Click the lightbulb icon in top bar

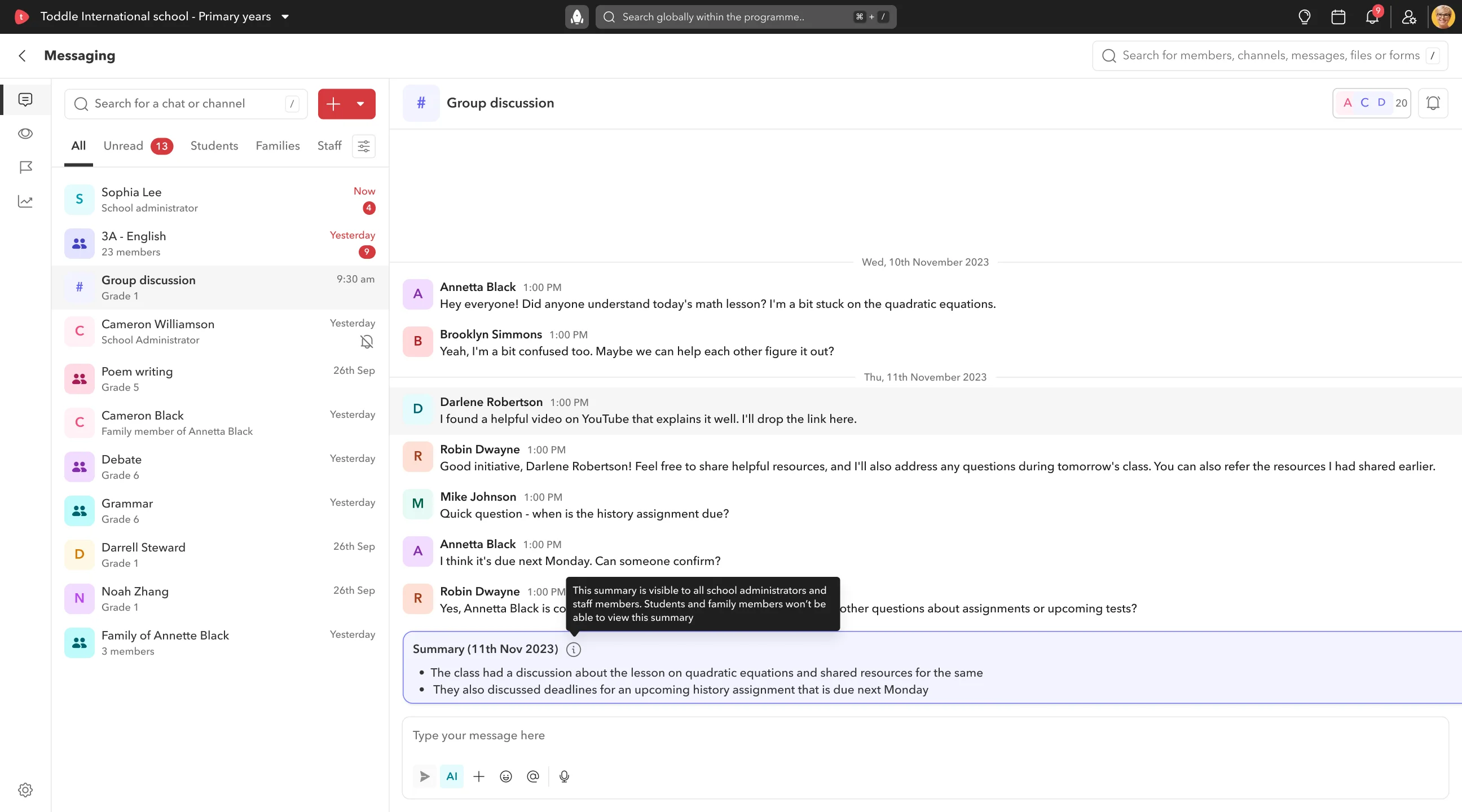pos(1304,17)
